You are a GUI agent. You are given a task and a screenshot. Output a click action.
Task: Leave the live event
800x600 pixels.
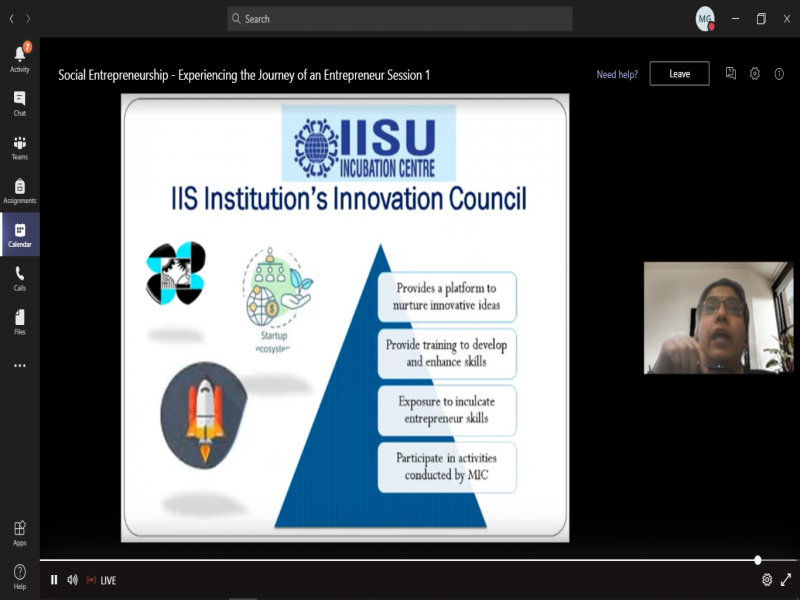(679, 74)
